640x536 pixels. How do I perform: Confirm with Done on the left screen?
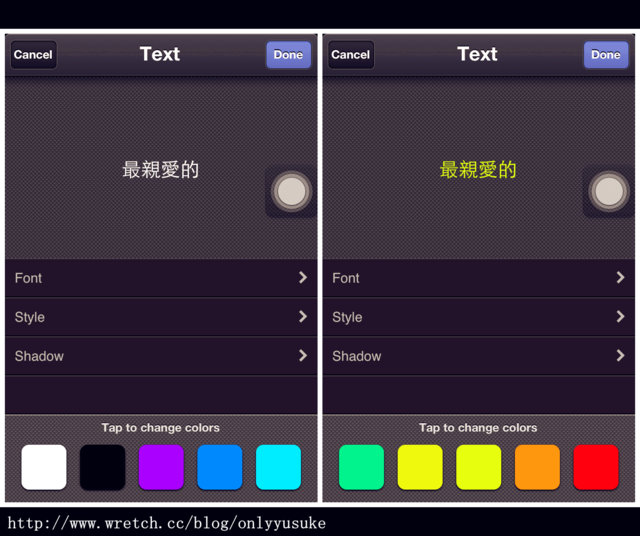coord(288,55)
